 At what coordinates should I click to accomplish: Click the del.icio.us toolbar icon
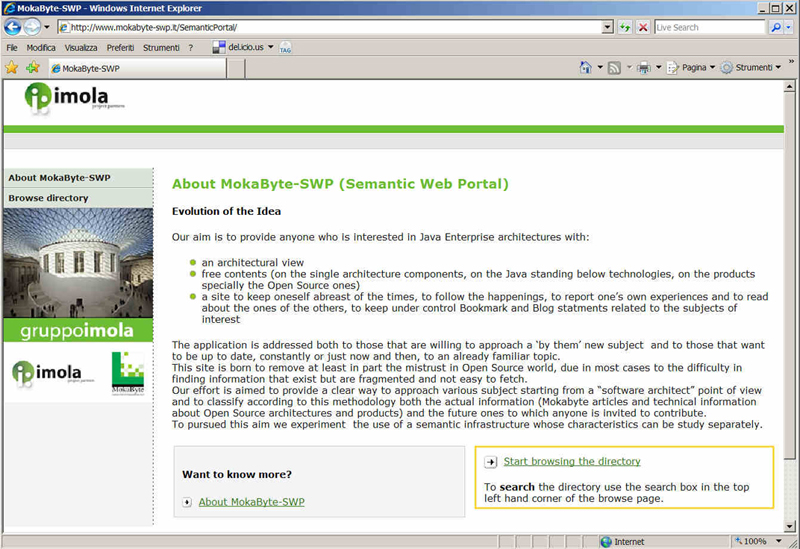[x=219, y=47]
